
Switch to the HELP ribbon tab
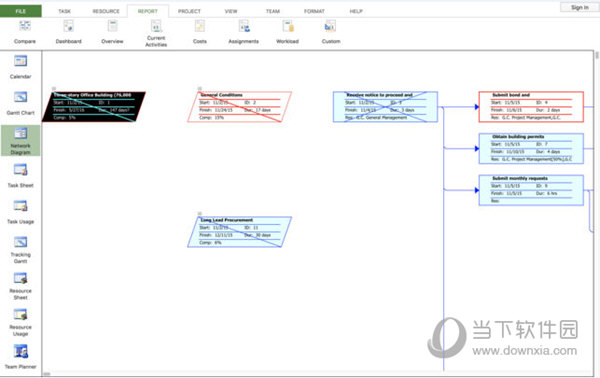click(x=356, y=11)
